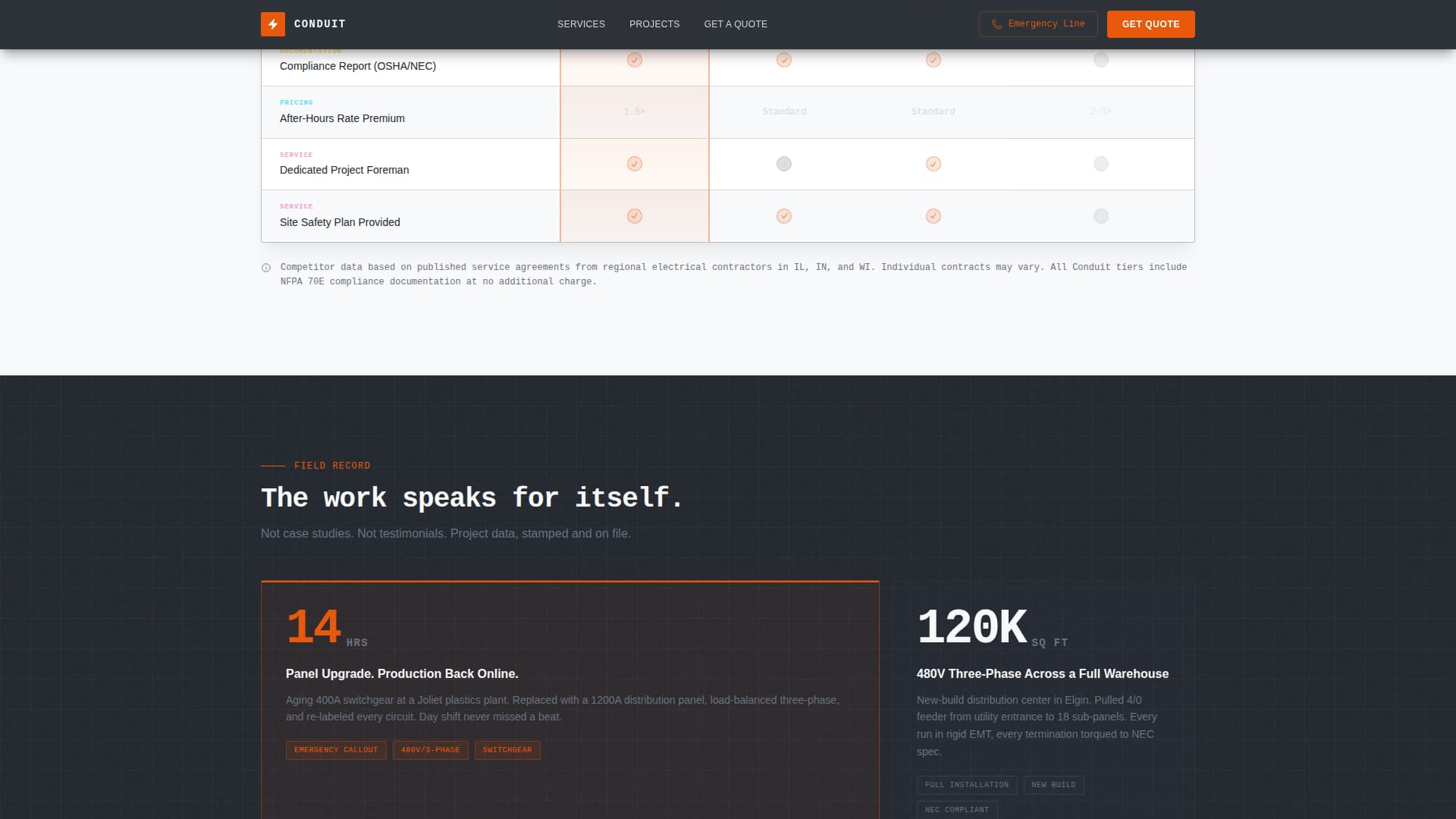The image size is (1456, 819).
Task: Click Panel Upgrade. Production Back Online. title
Action: [x=402, y=673]
